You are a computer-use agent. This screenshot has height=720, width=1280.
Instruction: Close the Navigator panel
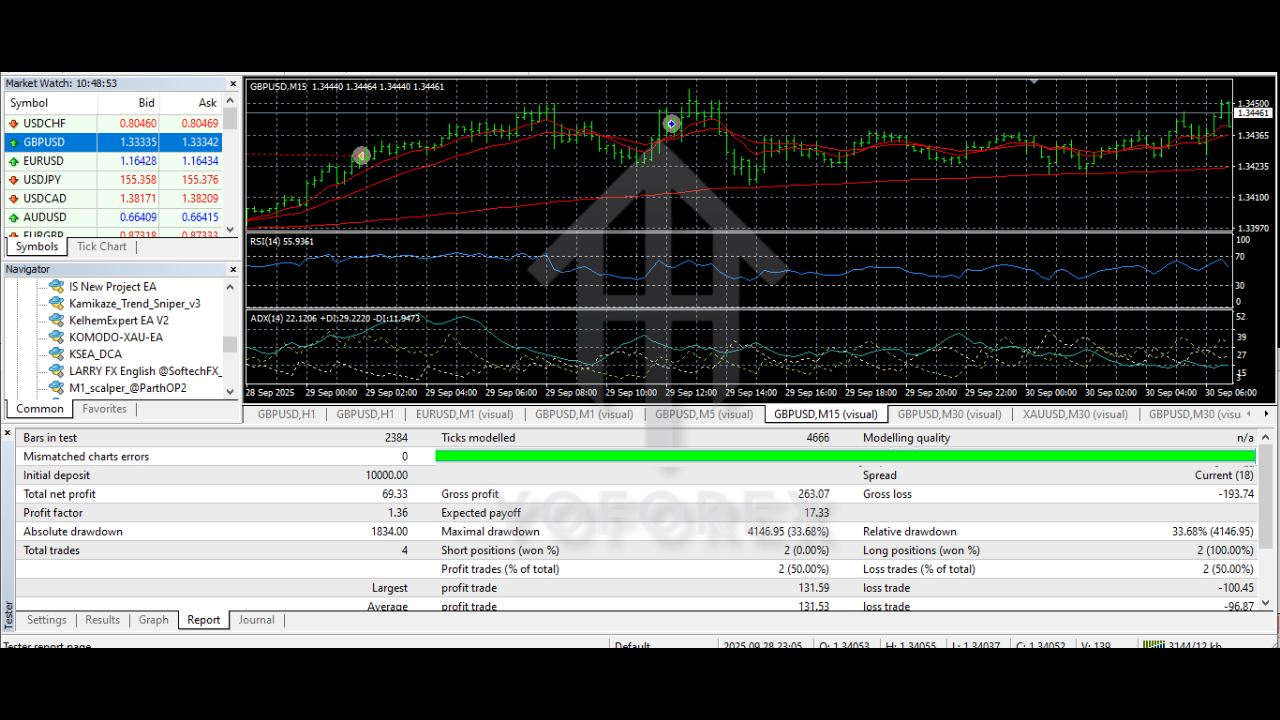point(234,269)
